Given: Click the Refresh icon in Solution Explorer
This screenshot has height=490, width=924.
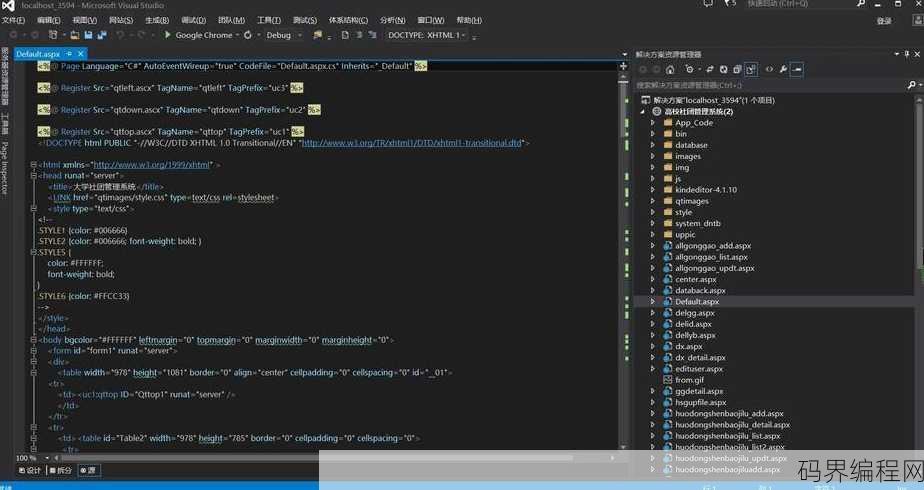Looking at the screenshot, I should pyautogui.click(x=724, y=69).
